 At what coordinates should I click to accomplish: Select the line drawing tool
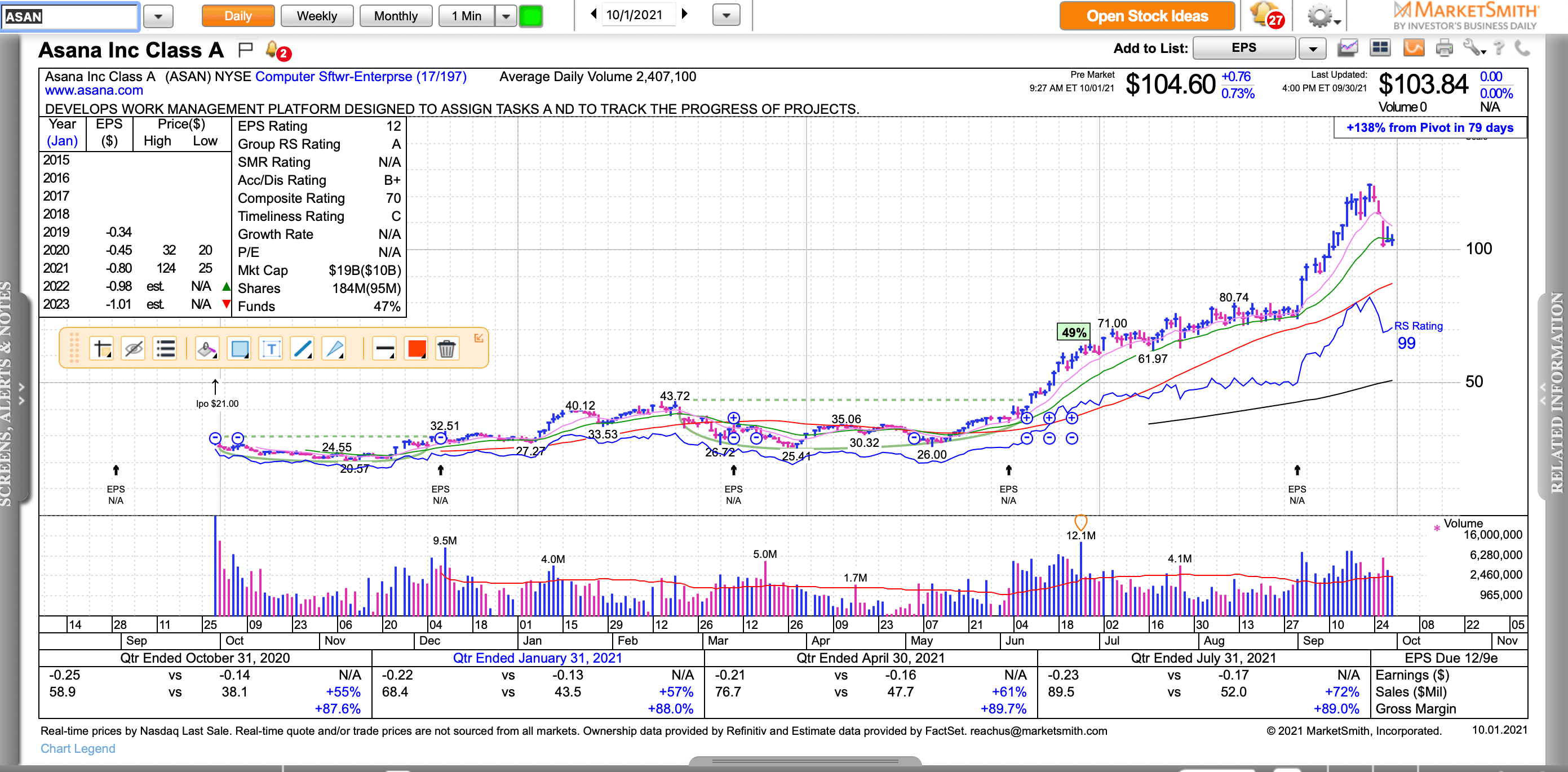303,349
